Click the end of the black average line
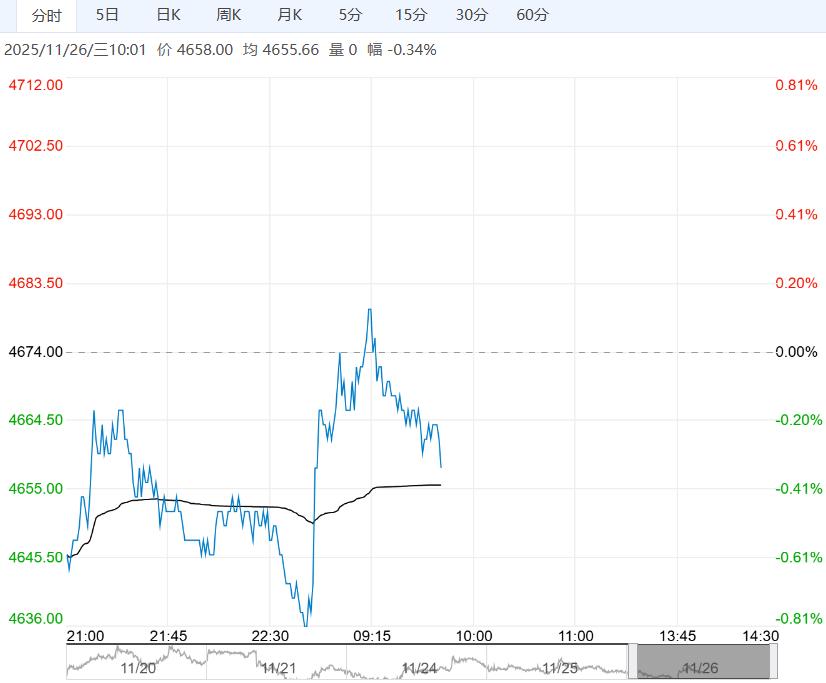This screenshot has height=683, width=826. coord(441,484)
